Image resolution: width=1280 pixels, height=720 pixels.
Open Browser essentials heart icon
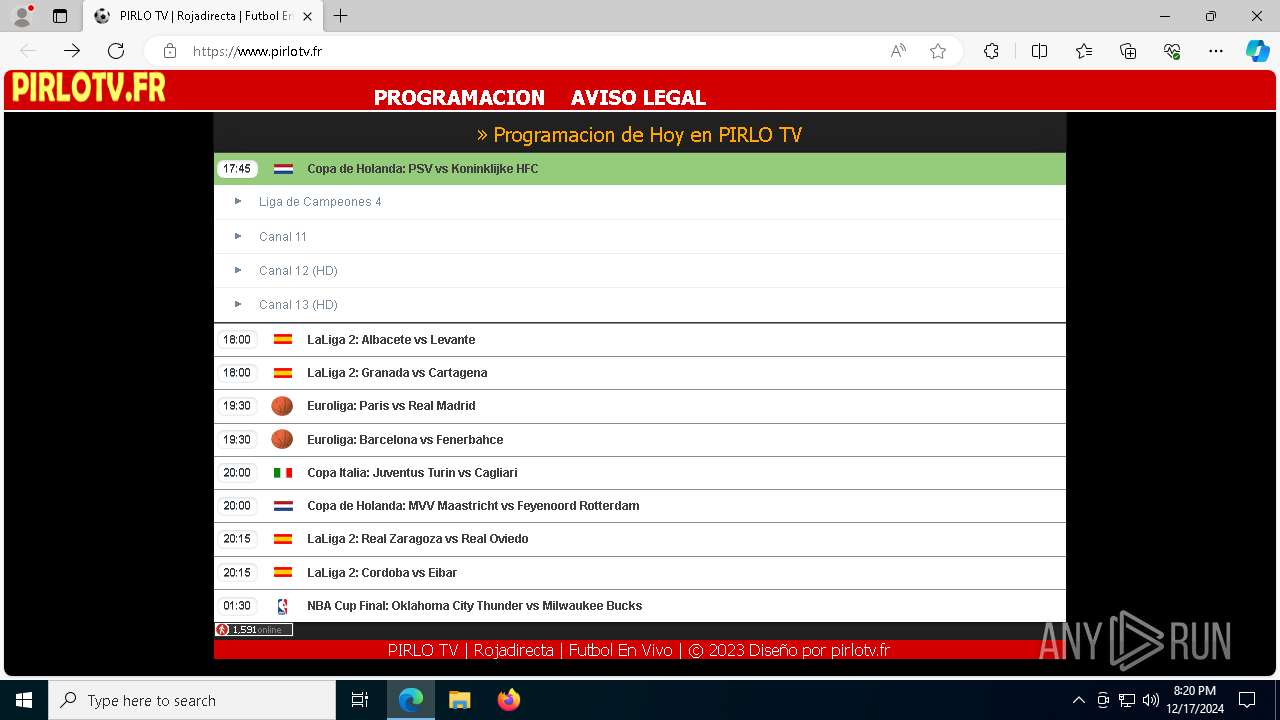pyautogui.click(x=1172, y=51)
